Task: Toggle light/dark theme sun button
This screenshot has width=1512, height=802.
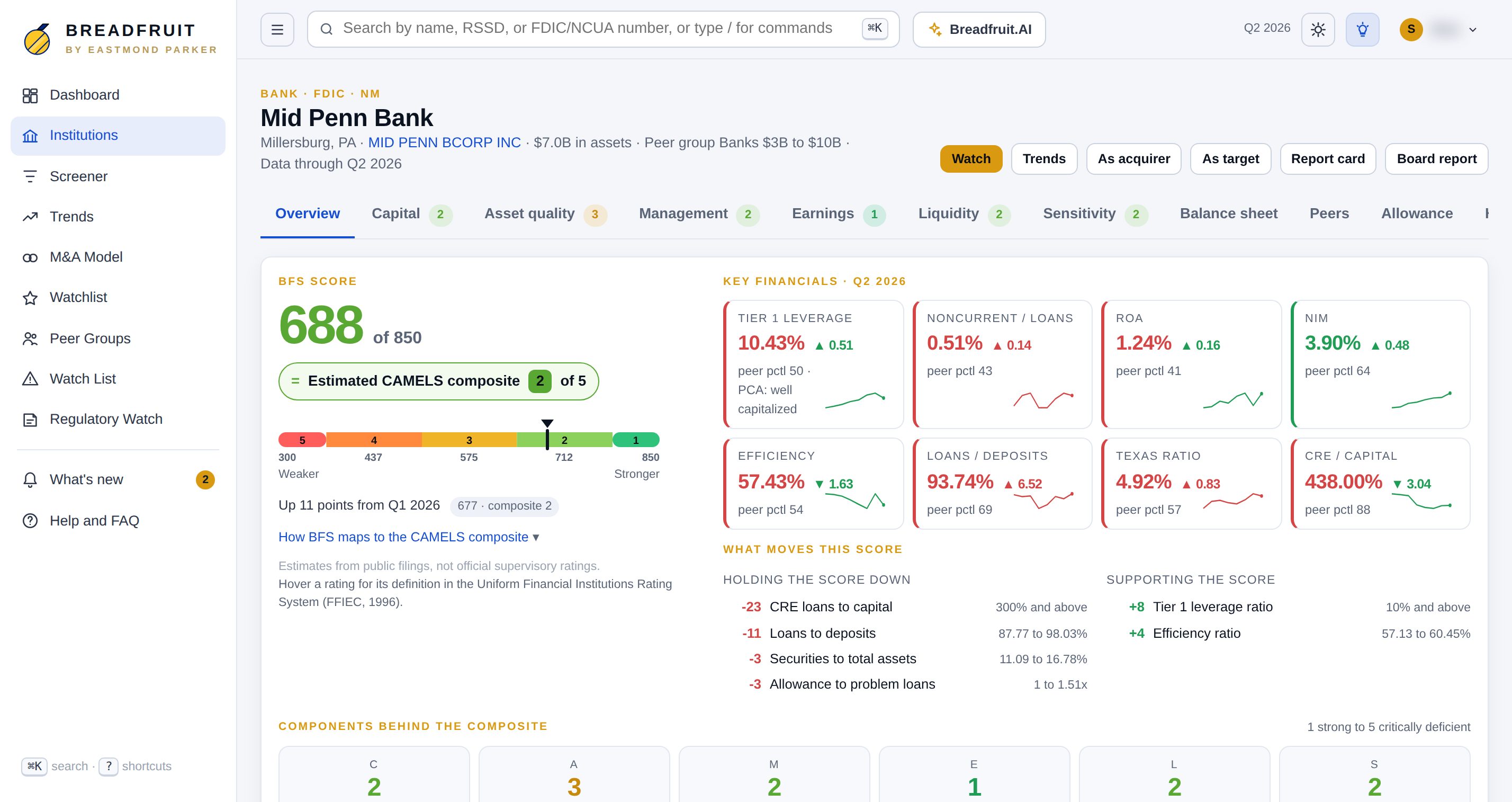Action: pos(1318,29)
